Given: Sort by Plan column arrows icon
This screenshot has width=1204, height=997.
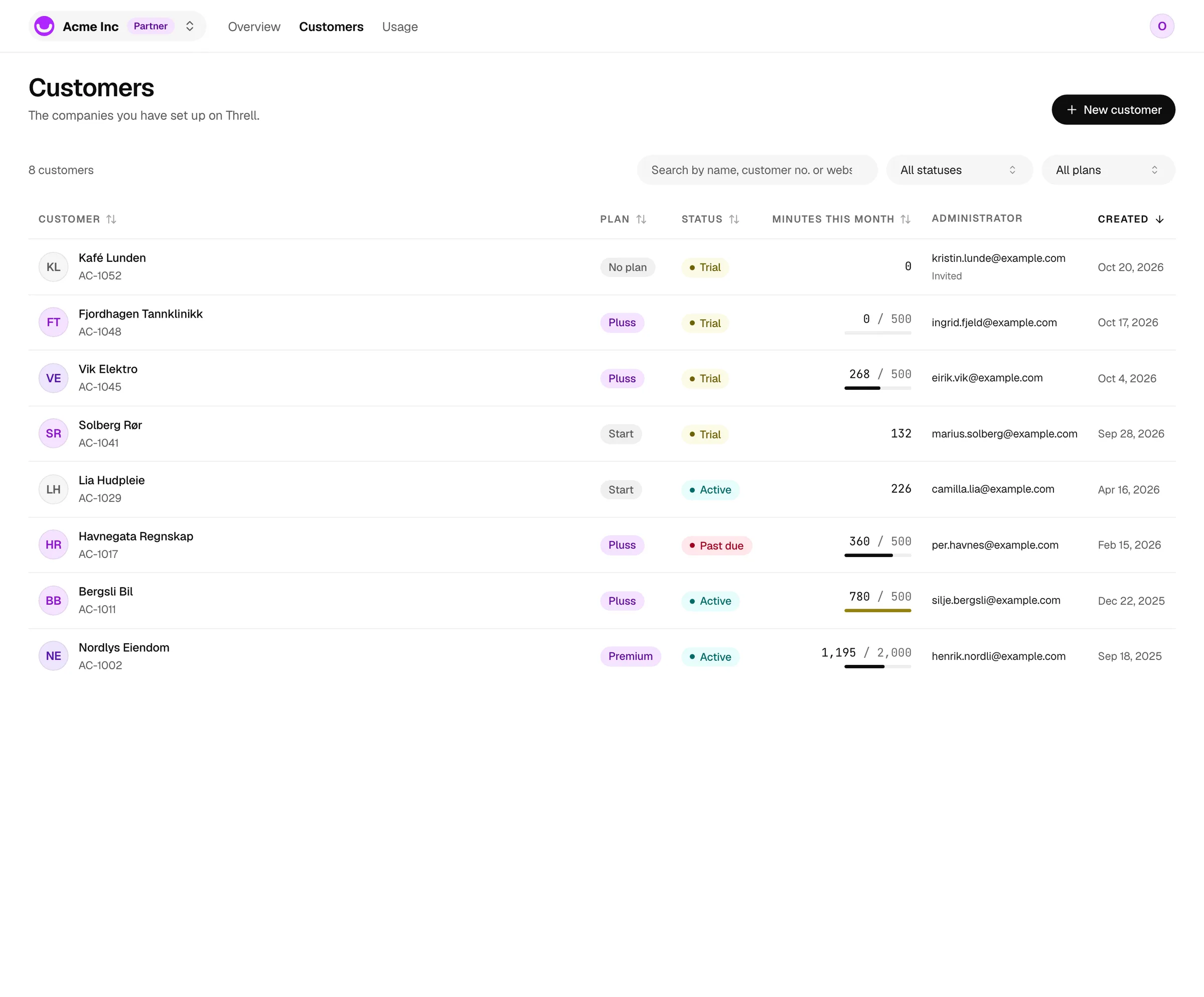Looking at the screenshot, I should click(x=641, y=219).
